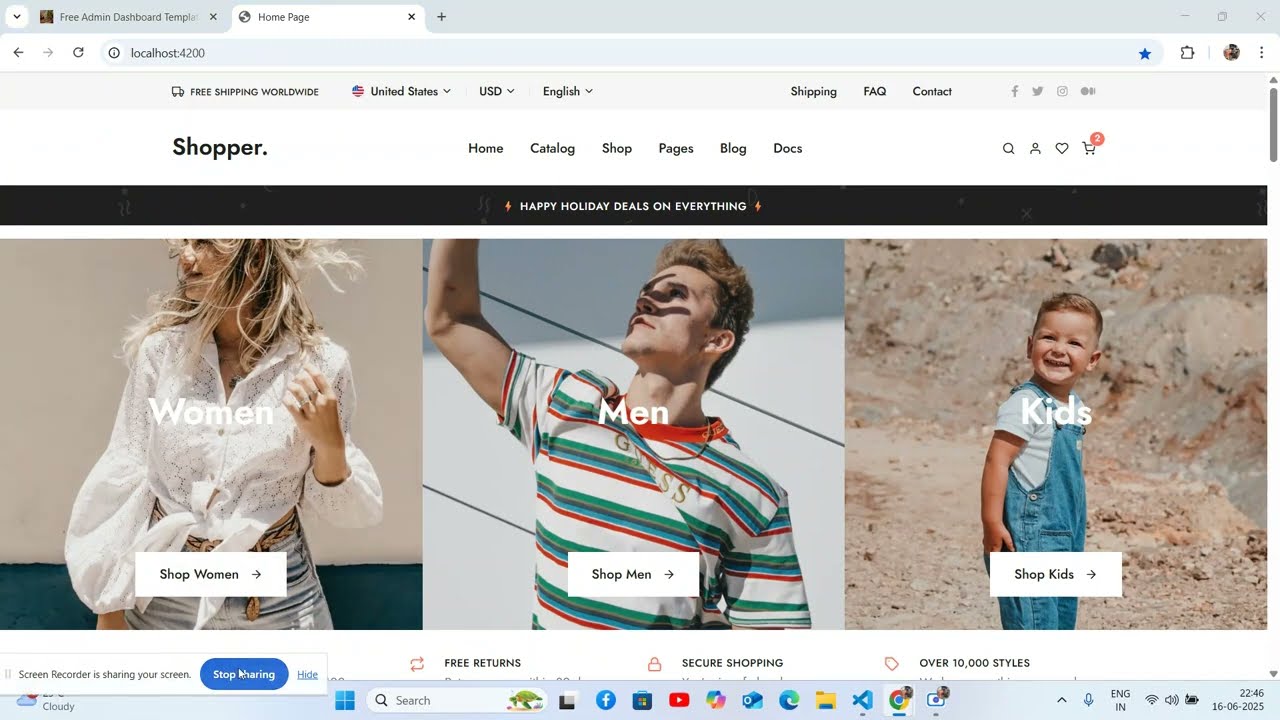1280x720 pixels.
Task: Open Microsoft Edge from taskbar
Action: (x=789, y=700)
